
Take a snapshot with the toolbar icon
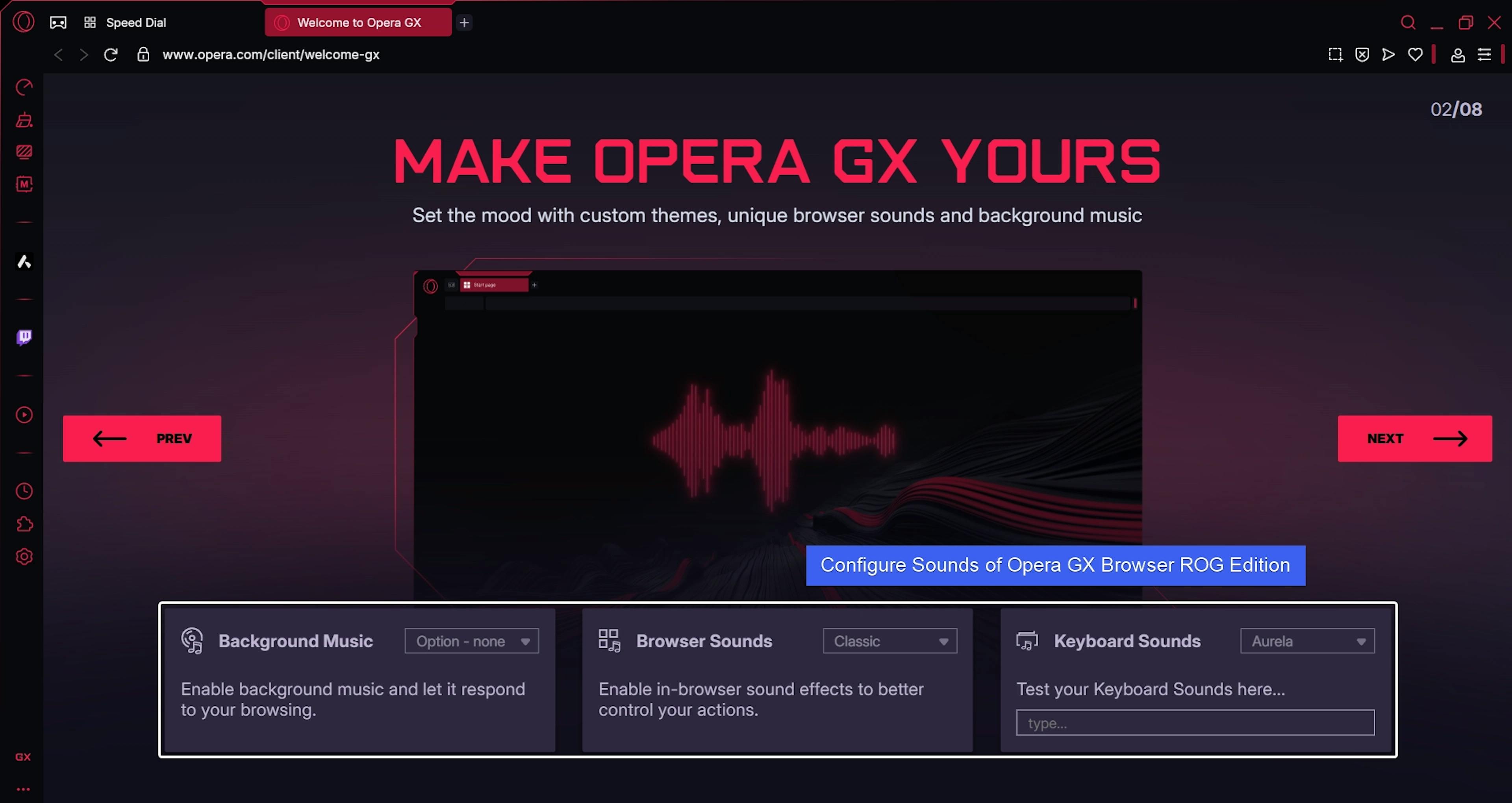coord(1335,55)
